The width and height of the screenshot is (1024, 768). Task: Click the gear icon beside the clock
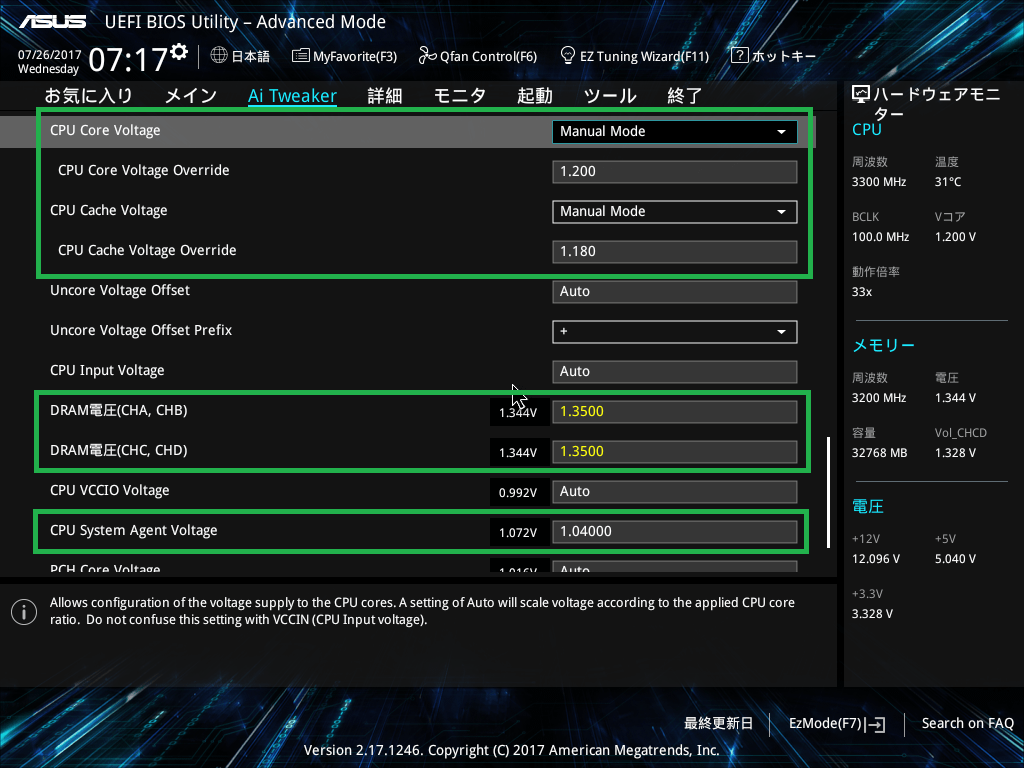(x=179, y=52)
